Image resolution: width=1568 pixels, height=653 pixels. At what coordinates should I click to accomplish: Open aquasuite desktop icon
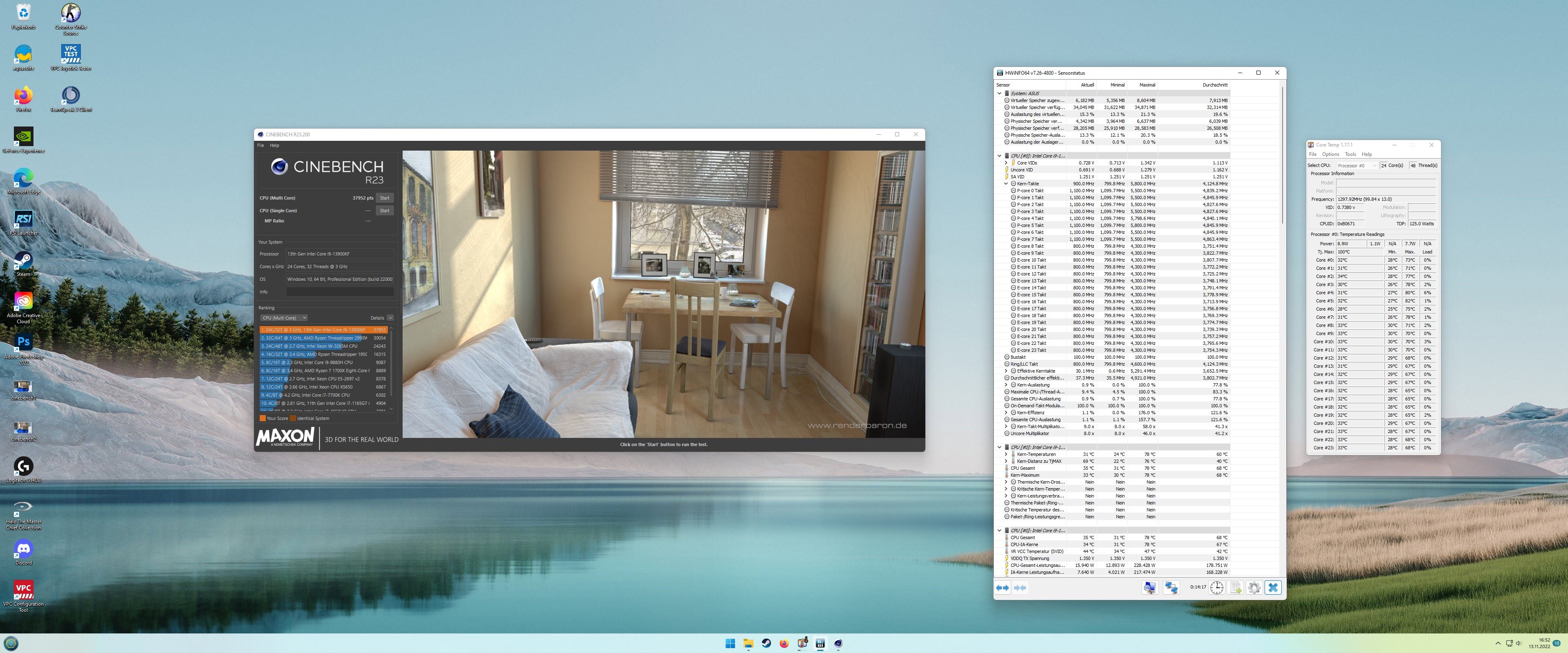click(x=23, y=58)
